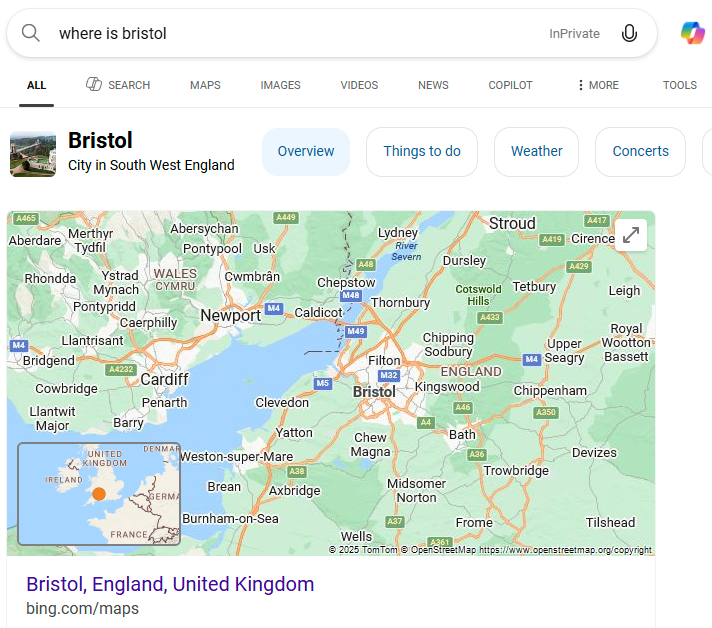Click the A36 road shield on map

[x=477, y=454]
